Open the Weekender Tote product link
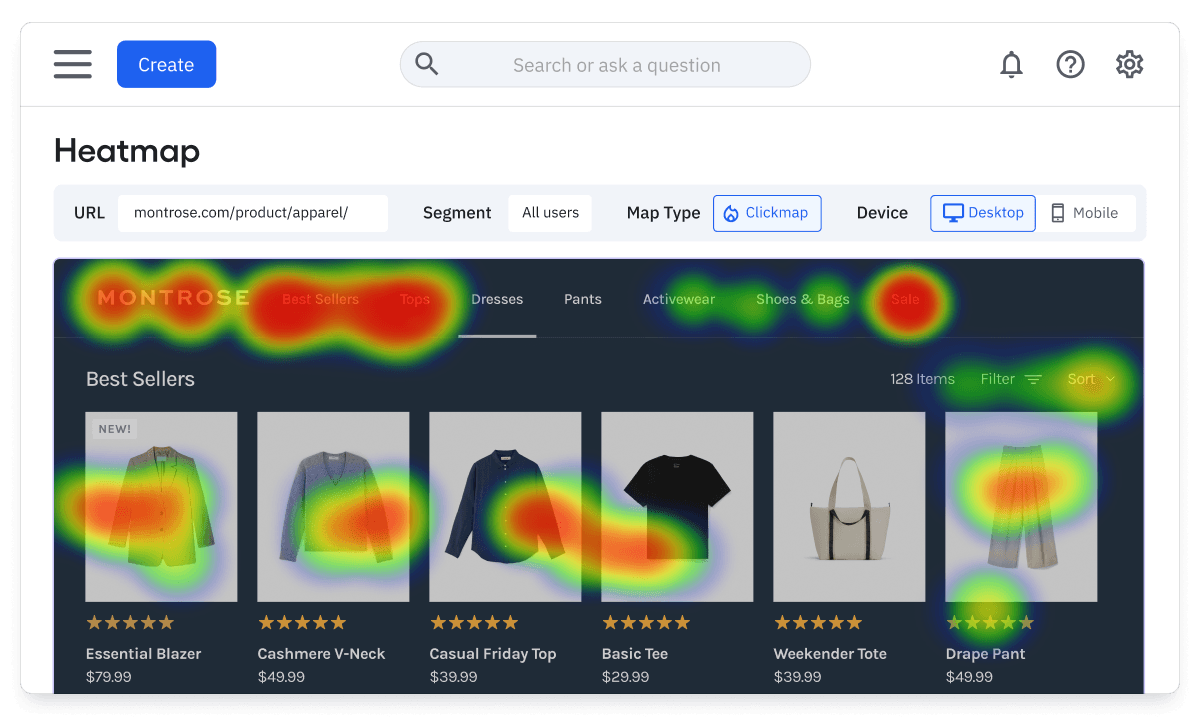The width and height of the screenshot is (1200, 720). 829,654
